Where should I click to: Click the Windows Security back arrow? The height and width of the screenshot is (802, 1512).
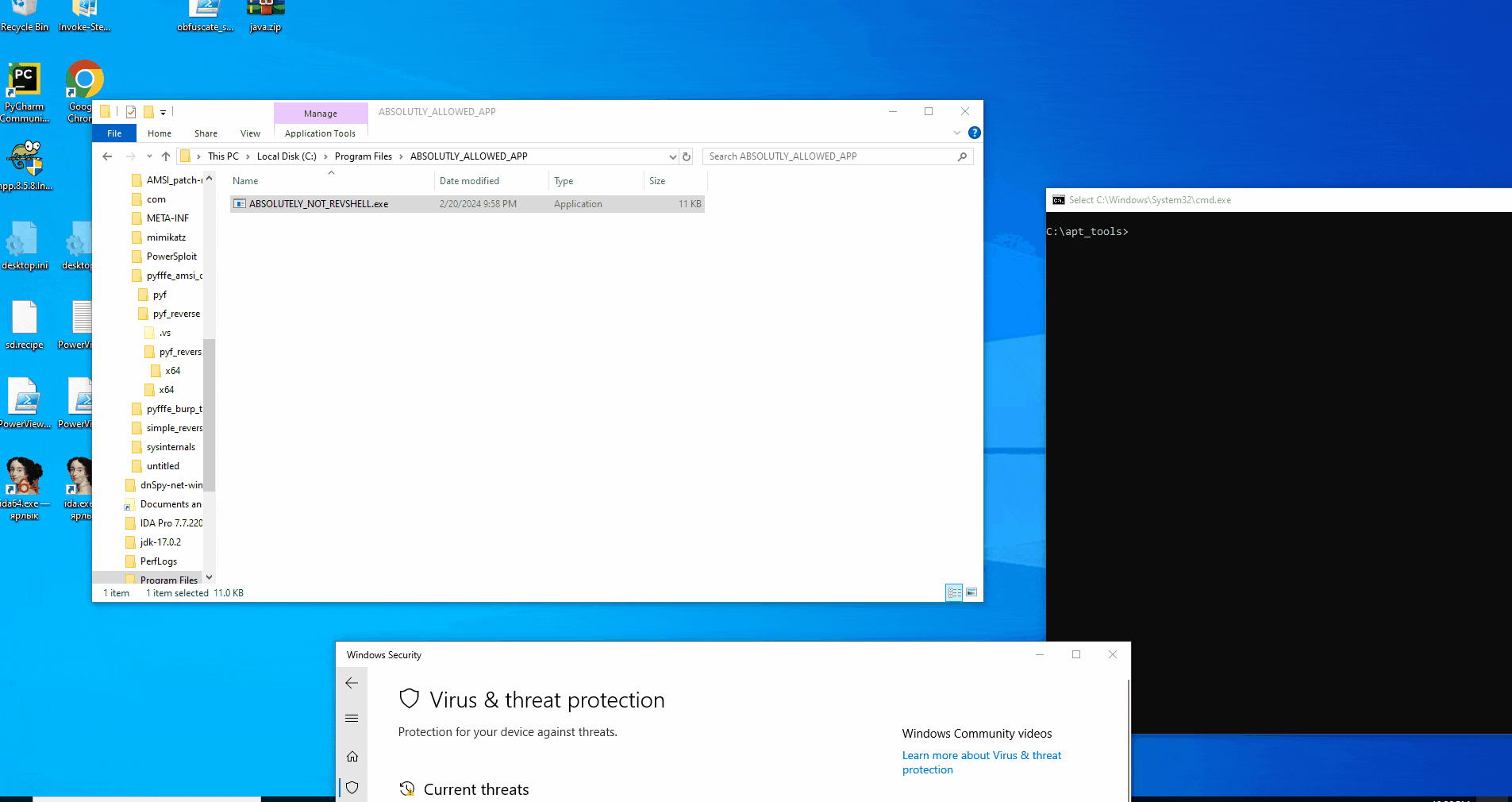pos(352,683)
